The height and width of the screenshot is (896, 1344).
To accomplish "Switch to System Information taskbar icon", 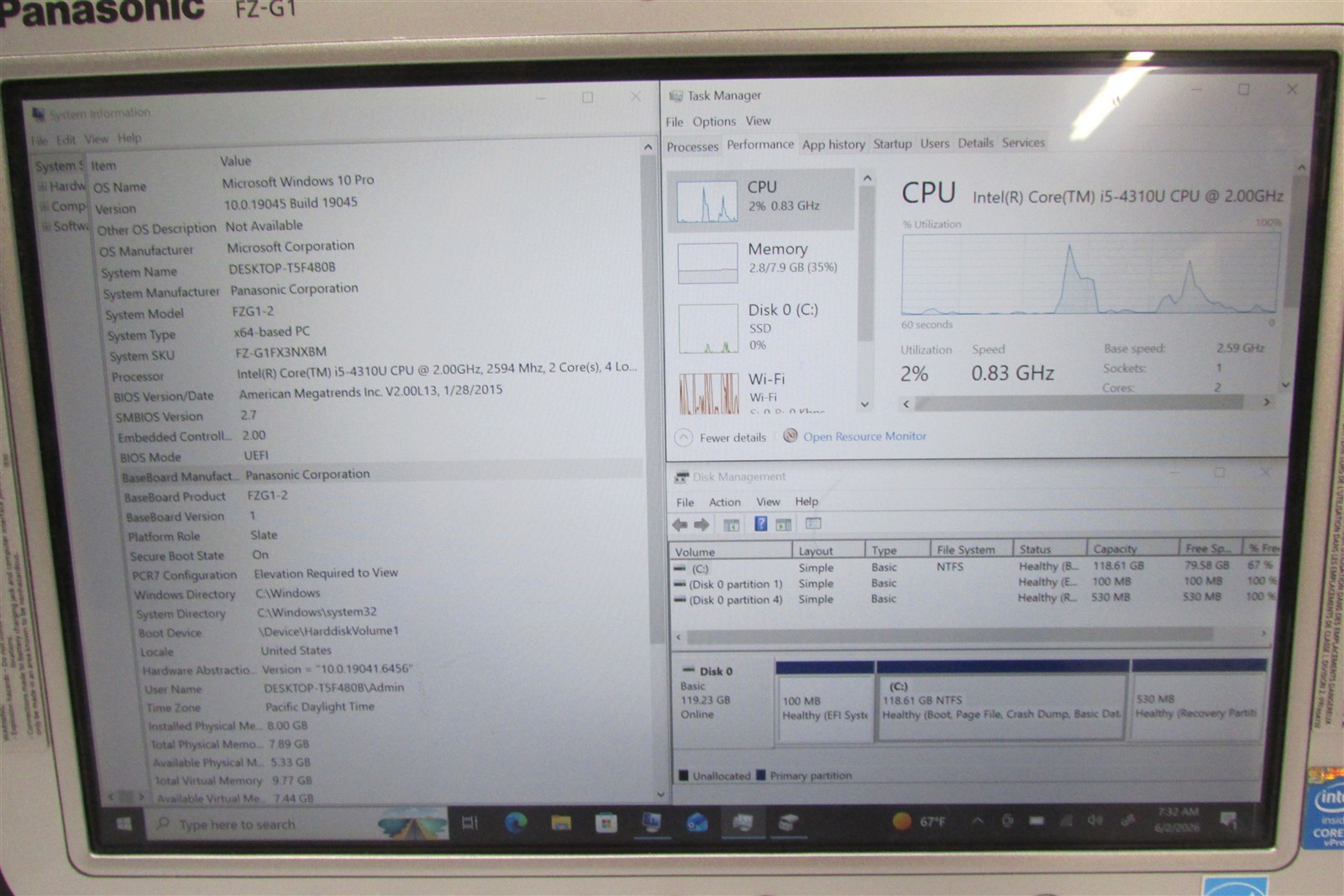I will [651, 823].
